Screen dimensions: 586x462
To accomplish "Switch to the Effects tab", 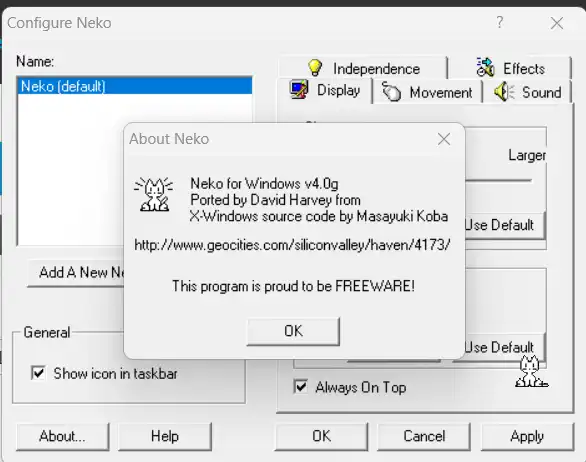I will [510, 68].
